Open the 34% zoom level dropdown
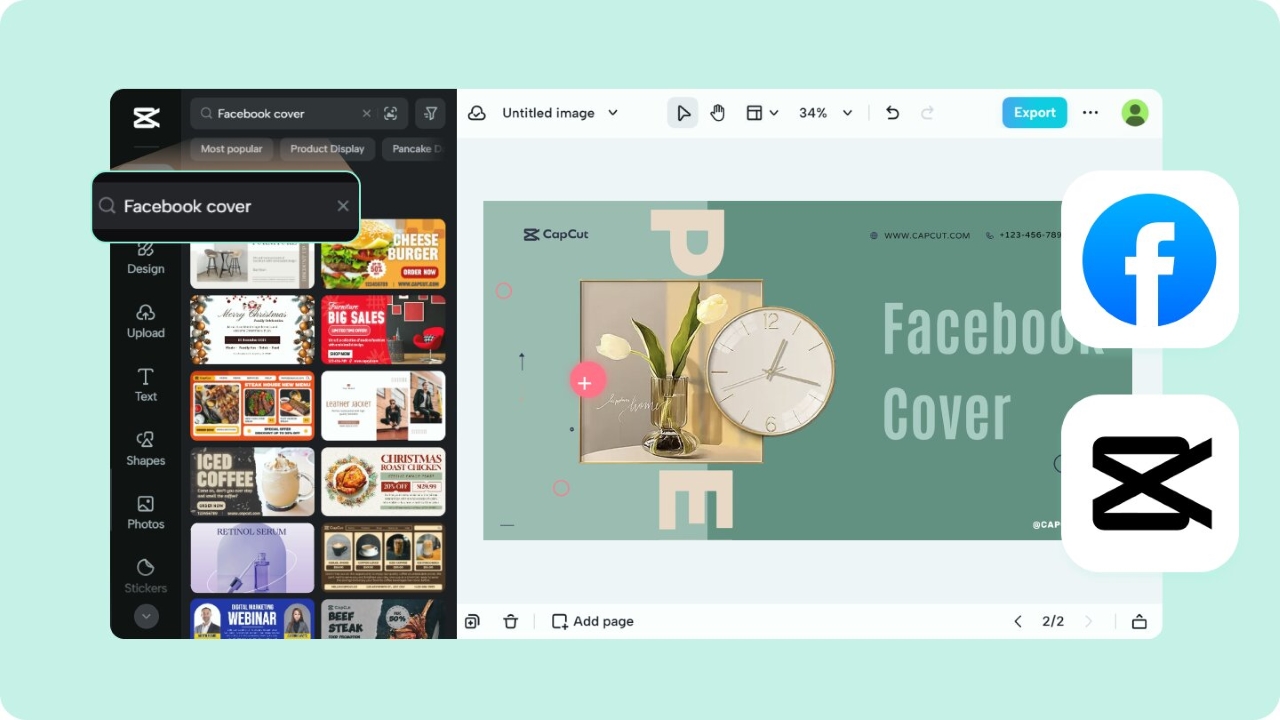This screenshot has width=1280, height=720. 825,113
